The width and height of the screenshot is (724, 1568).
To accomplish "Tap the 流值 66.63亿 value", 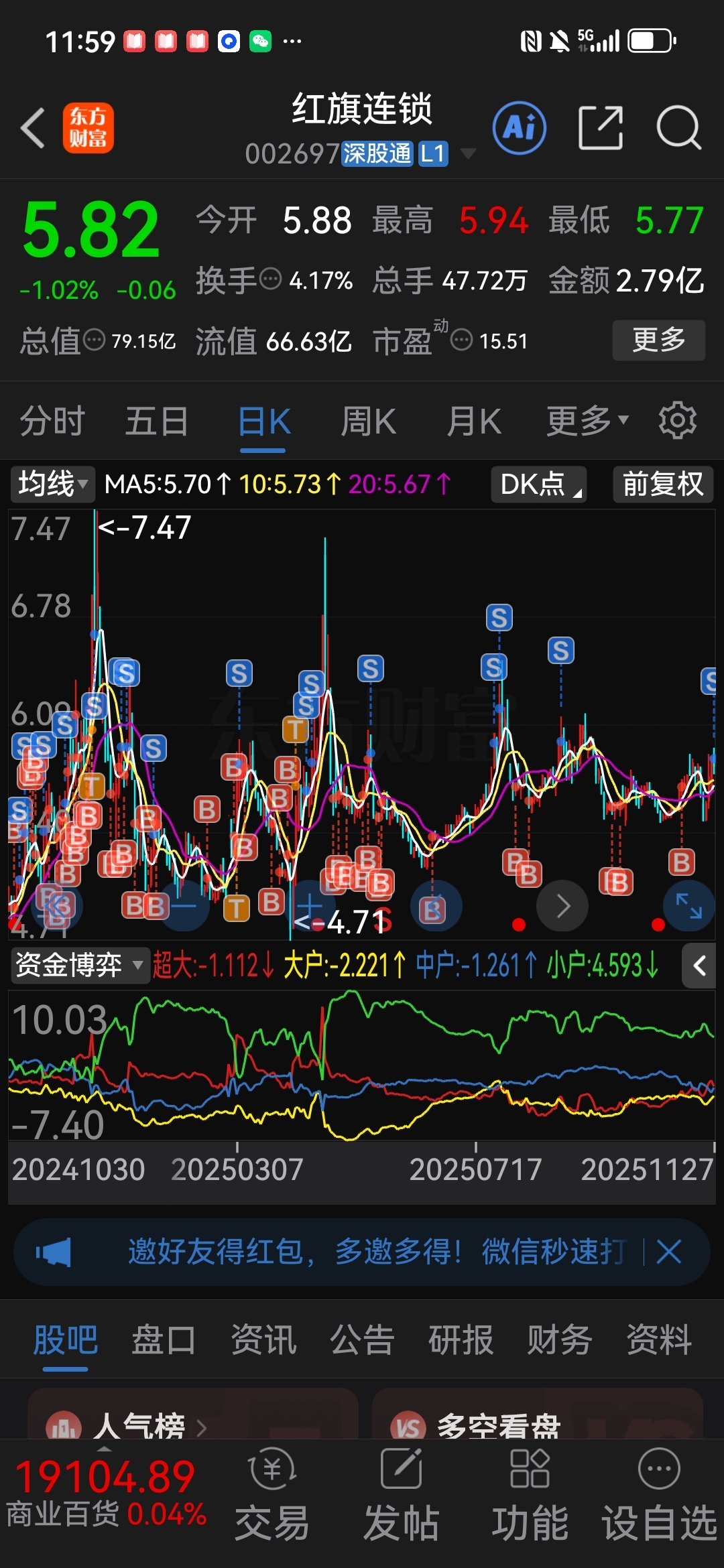I will pos(274,341).
